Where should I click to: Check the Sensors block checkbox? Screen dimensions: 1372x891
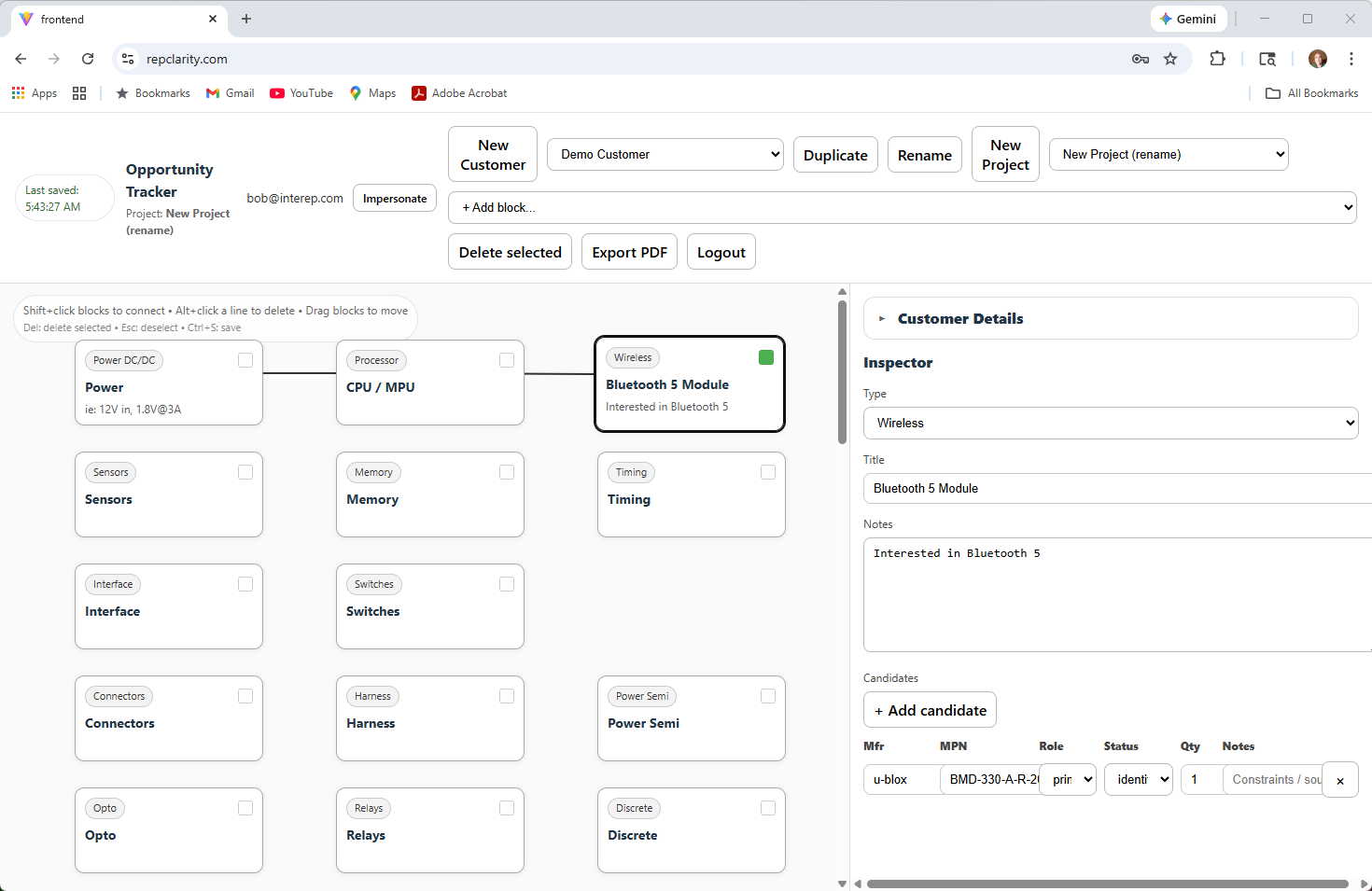(245, 472)
